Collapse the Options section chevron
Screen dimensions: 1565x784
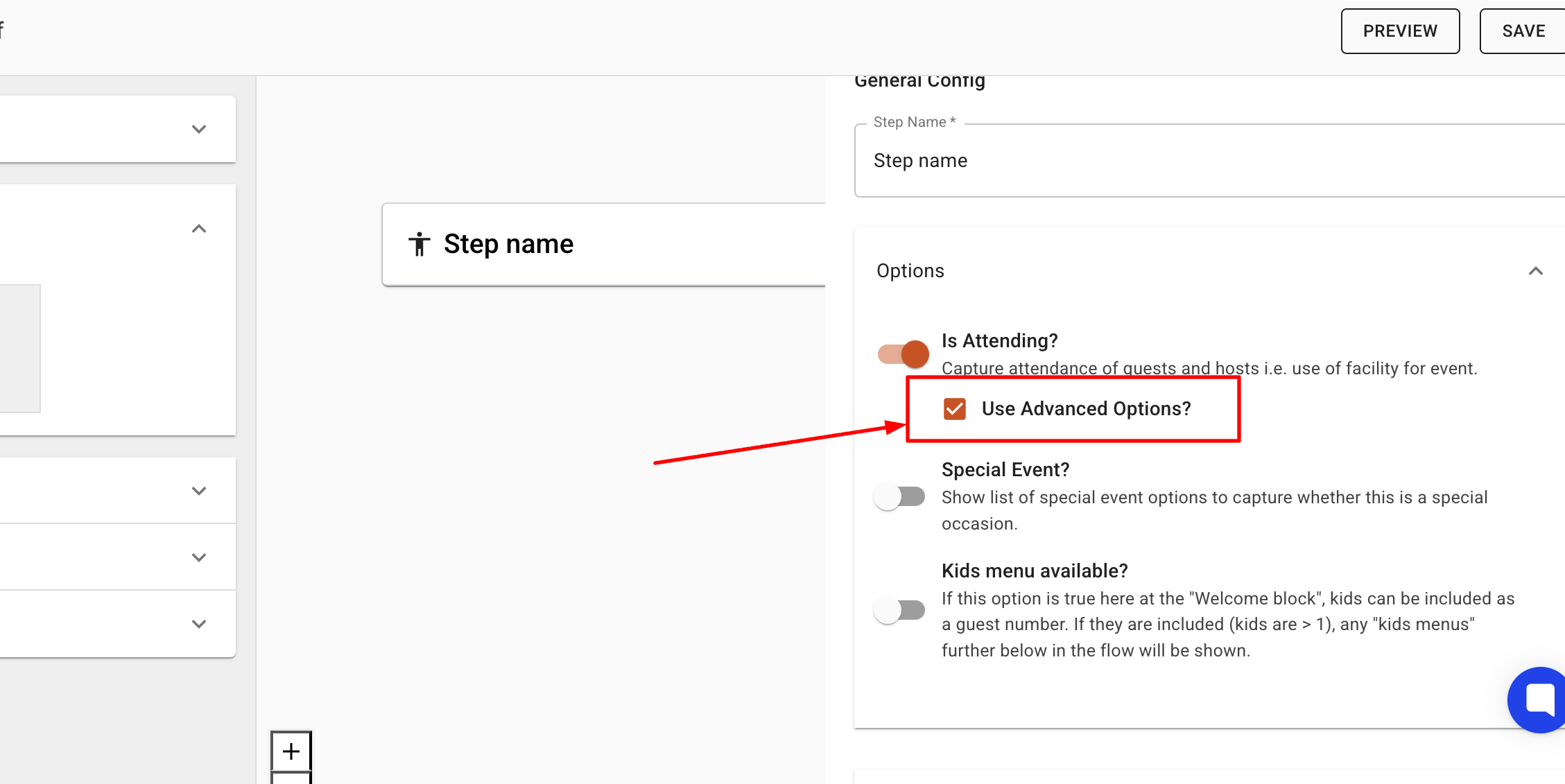(1535, 271)
